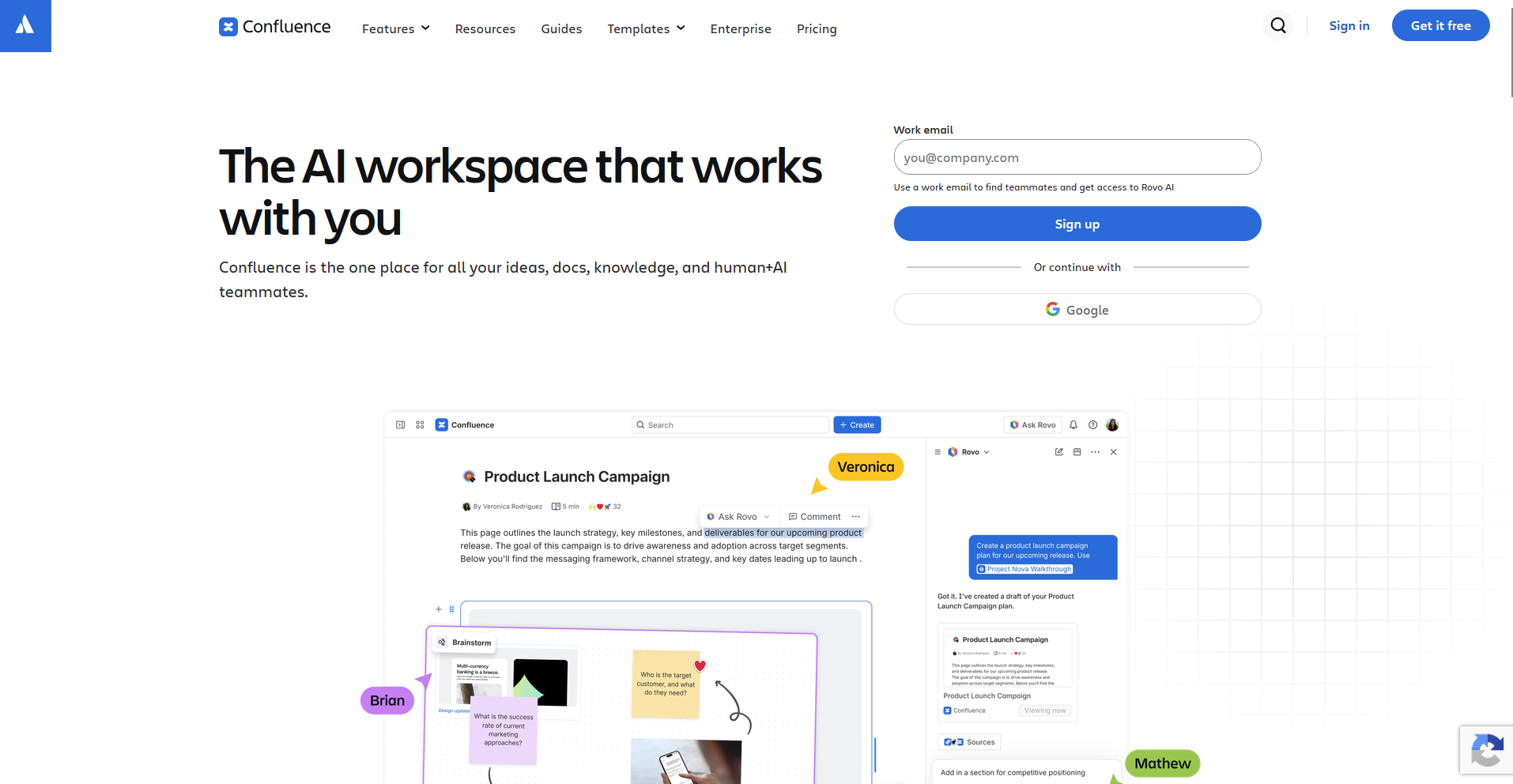Screen dimensions: 1513x784
Task: Expand the Templates menu
Action: click(x=647, y=28)
